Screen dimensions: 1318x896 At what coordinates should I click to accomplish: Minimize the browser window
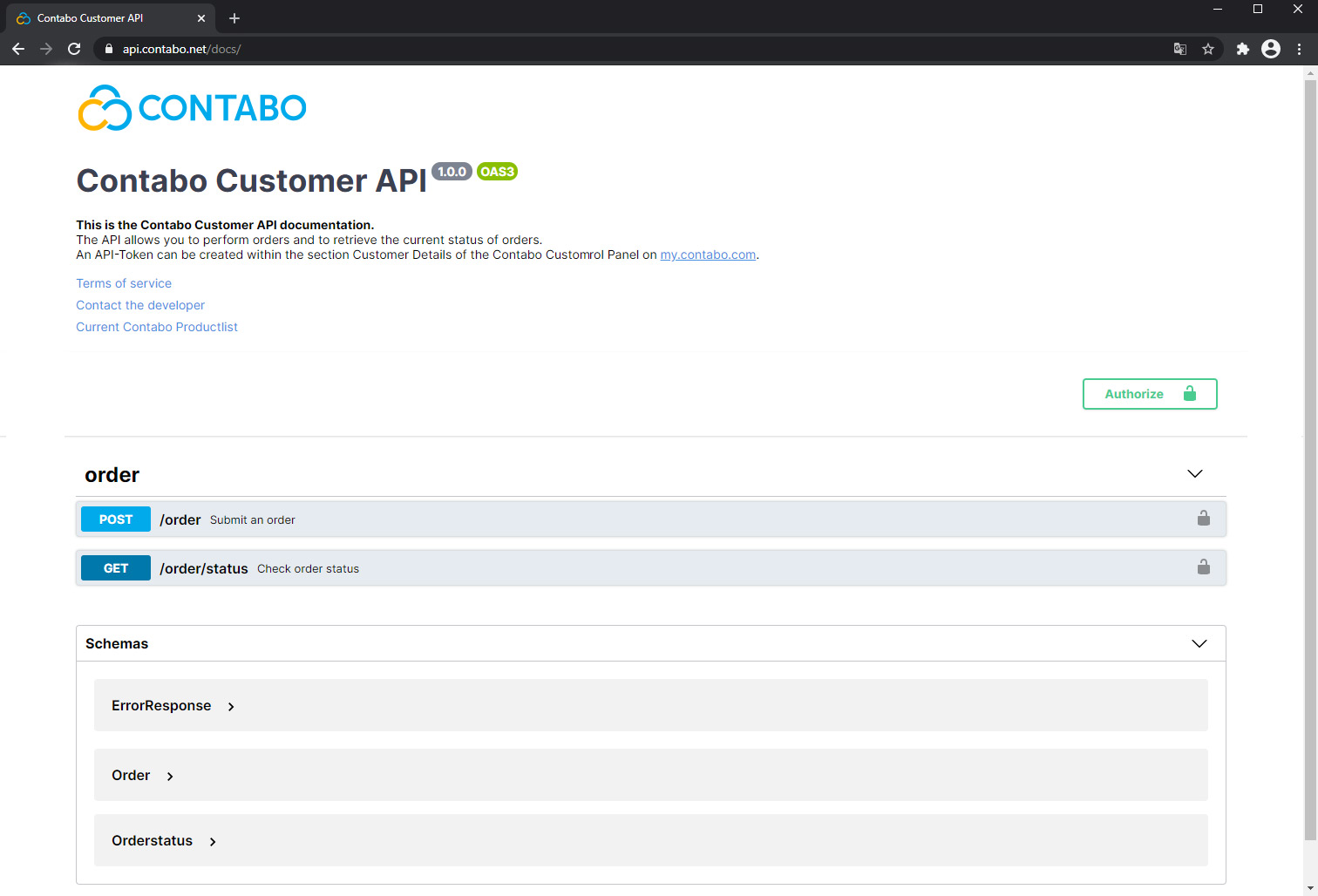(x=1218, y=9)
